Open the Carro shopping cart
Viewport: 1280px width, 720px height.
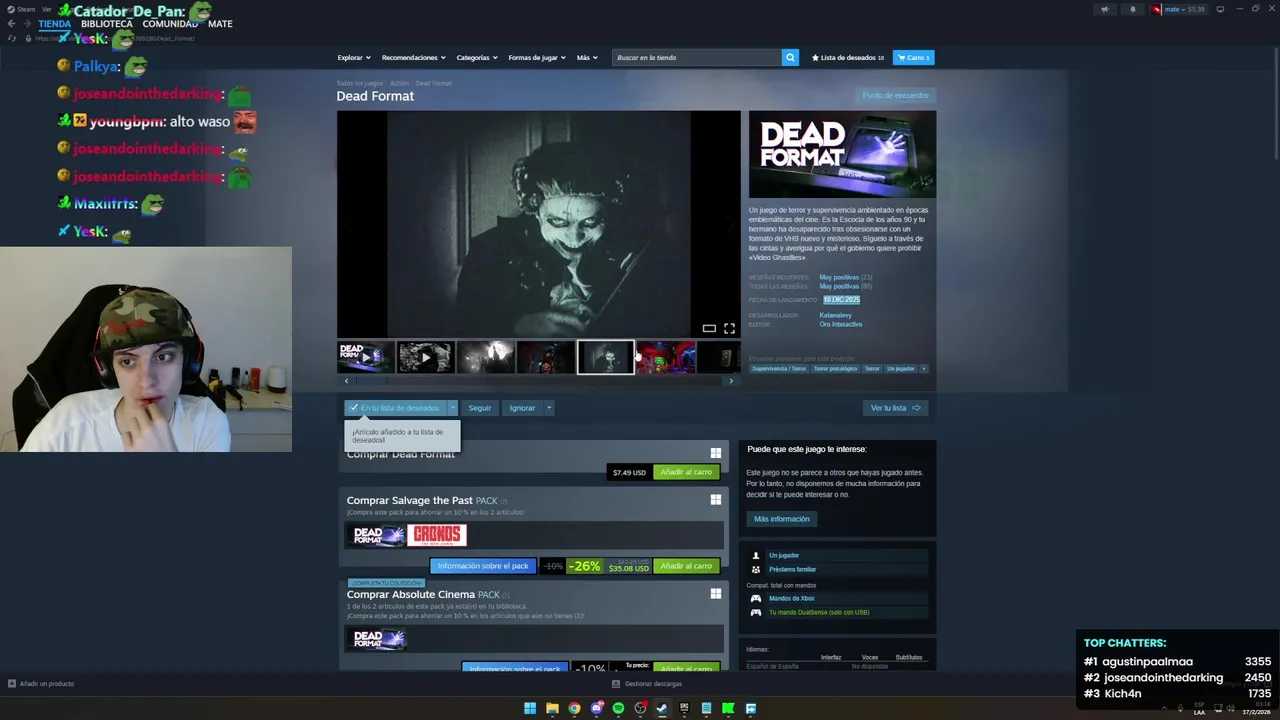[x=913, y=57]
